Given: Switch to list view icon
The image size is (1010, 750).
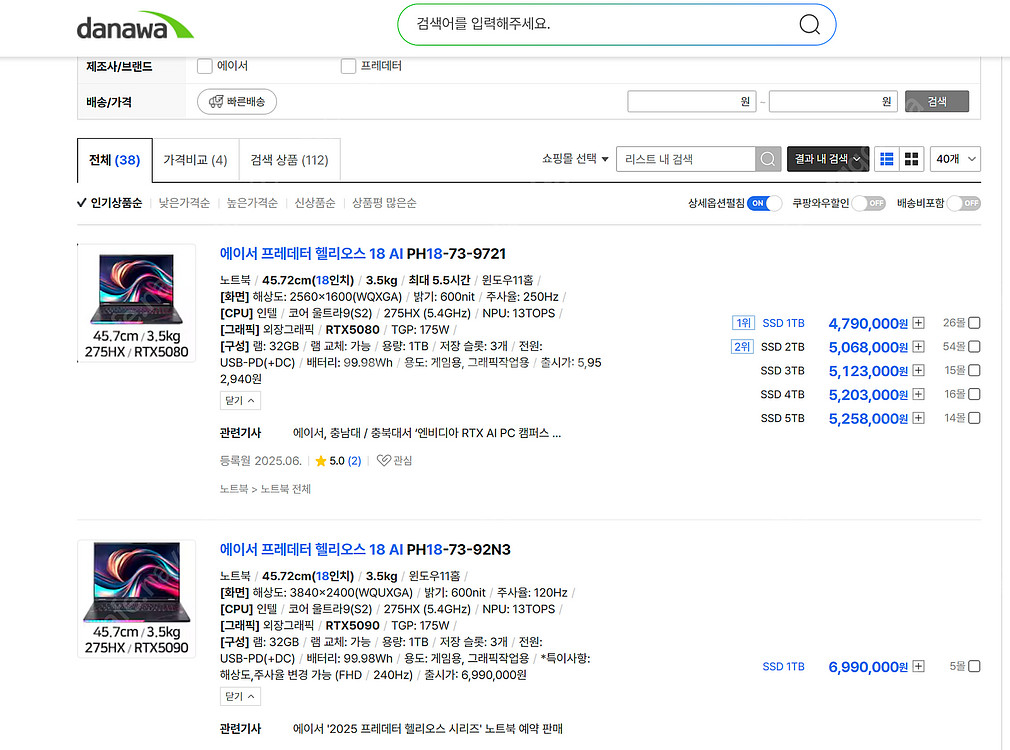Looking at the screenshot, I should (x=887, y=159).
